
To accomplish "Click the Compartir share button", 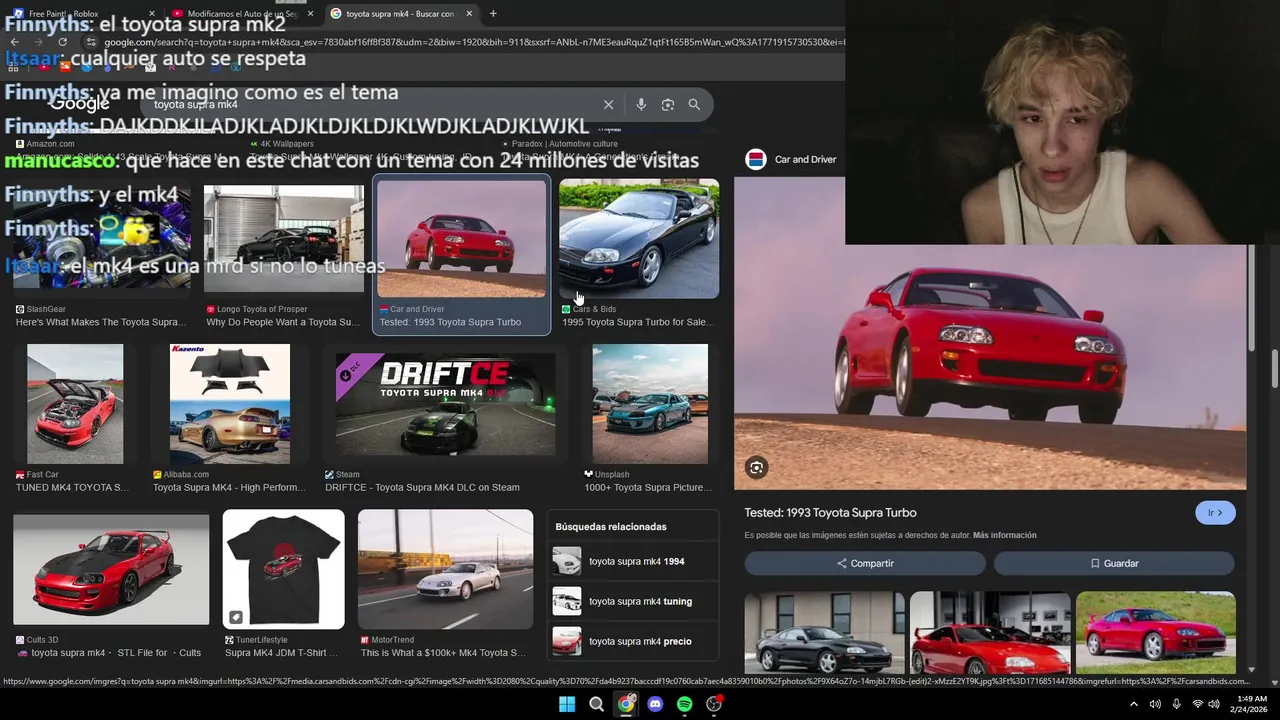I will point(865,563).
